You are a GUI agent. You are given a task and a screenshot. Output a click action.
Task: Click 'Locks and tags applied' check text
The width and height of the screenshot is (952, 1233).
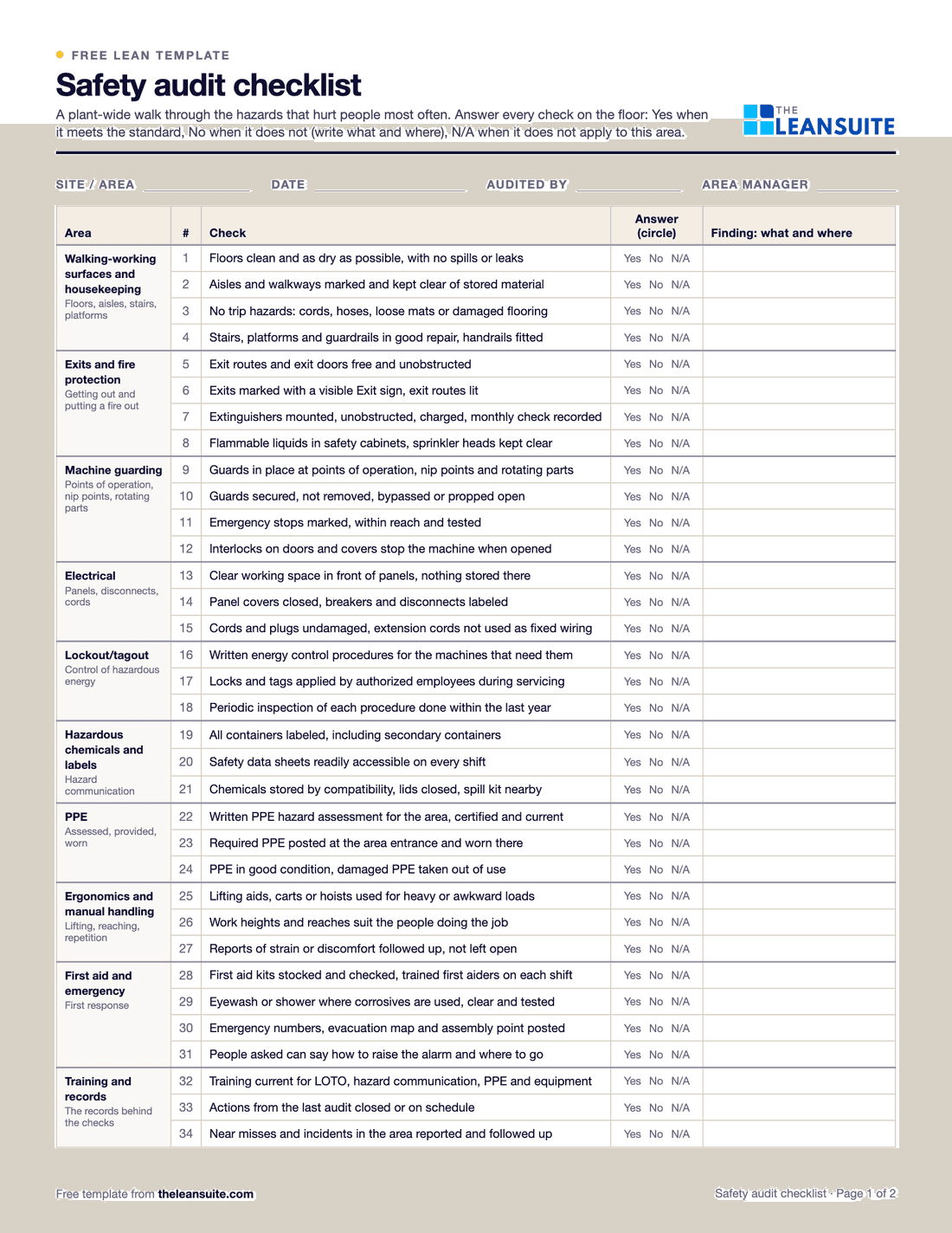[x=387, y=681]
